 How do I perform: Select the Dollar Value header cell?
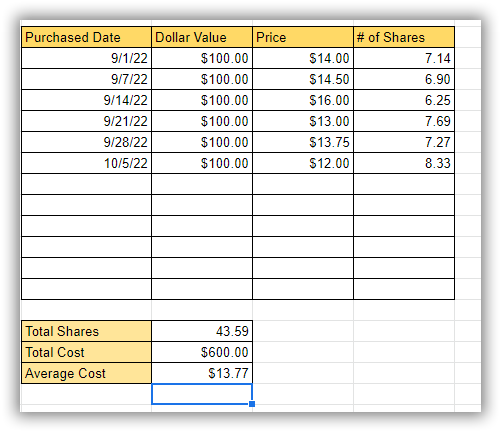pyautogui.click(x=202, y=37)
